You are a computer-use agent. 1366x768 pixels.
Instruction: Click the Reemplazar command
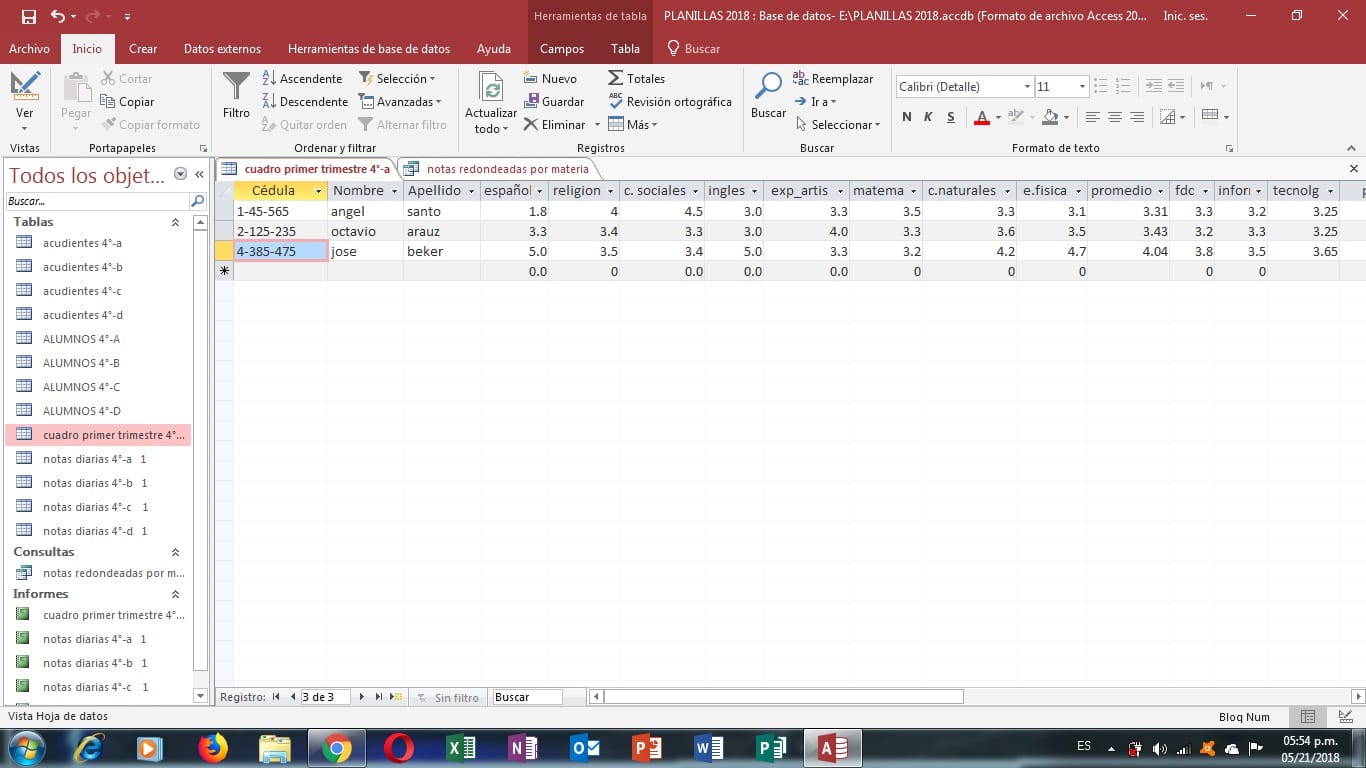tap(833, 78)
